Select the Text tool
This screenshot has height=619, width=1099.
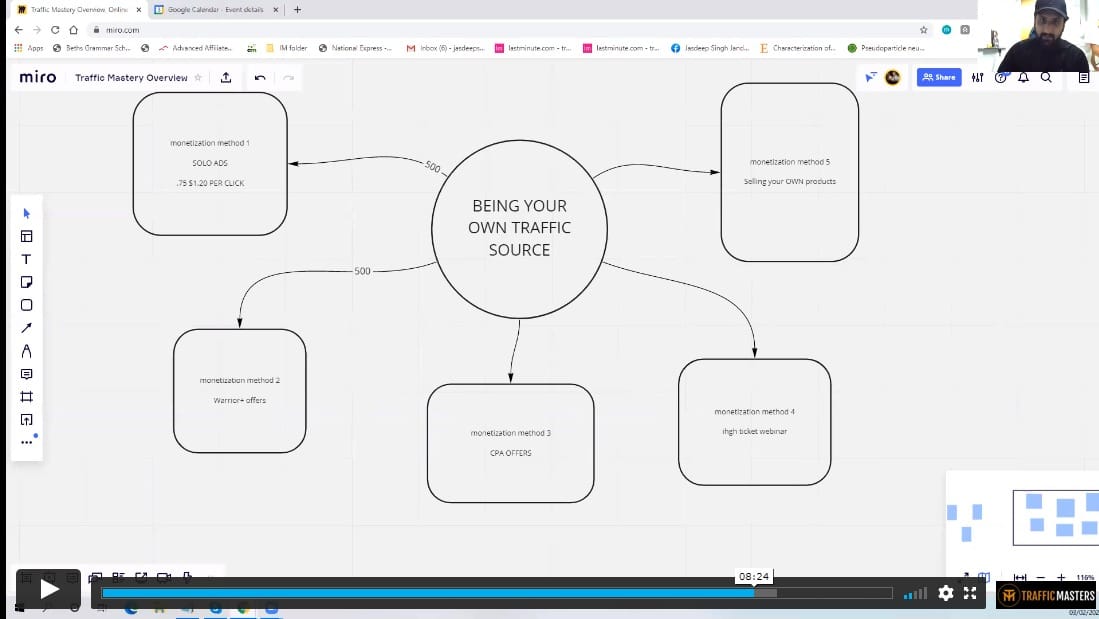pos(27,259)
